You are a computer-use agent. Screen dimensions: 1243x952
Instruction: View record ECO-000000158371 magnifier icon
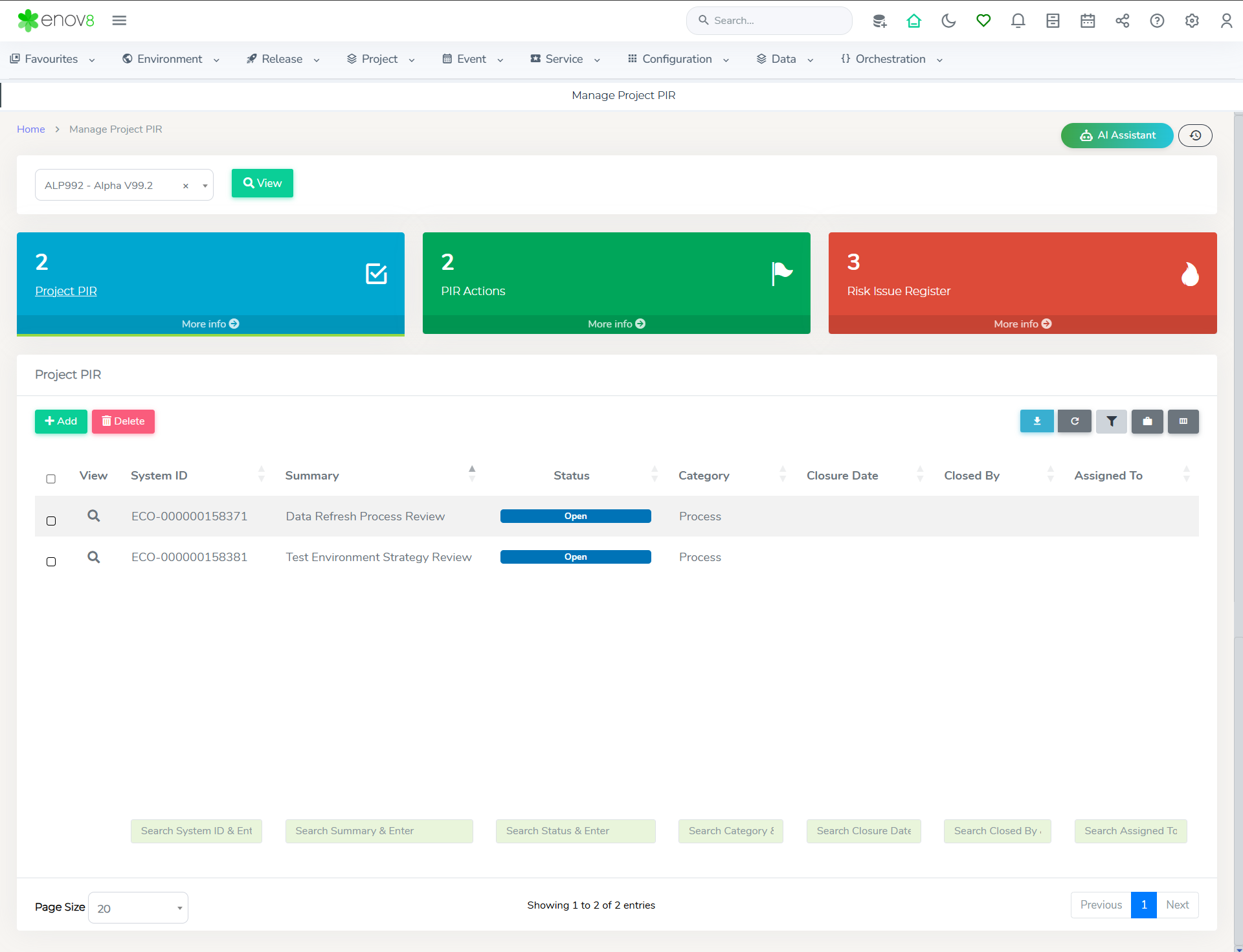tap(94, 516)
